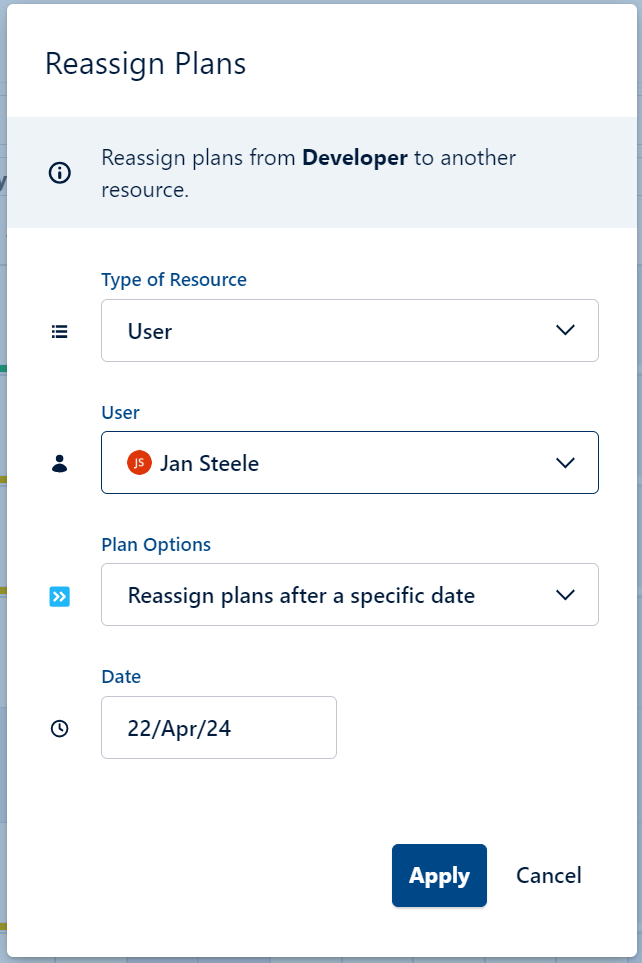Click Cancel to dismiss the dialog

[x=548, y=875]
